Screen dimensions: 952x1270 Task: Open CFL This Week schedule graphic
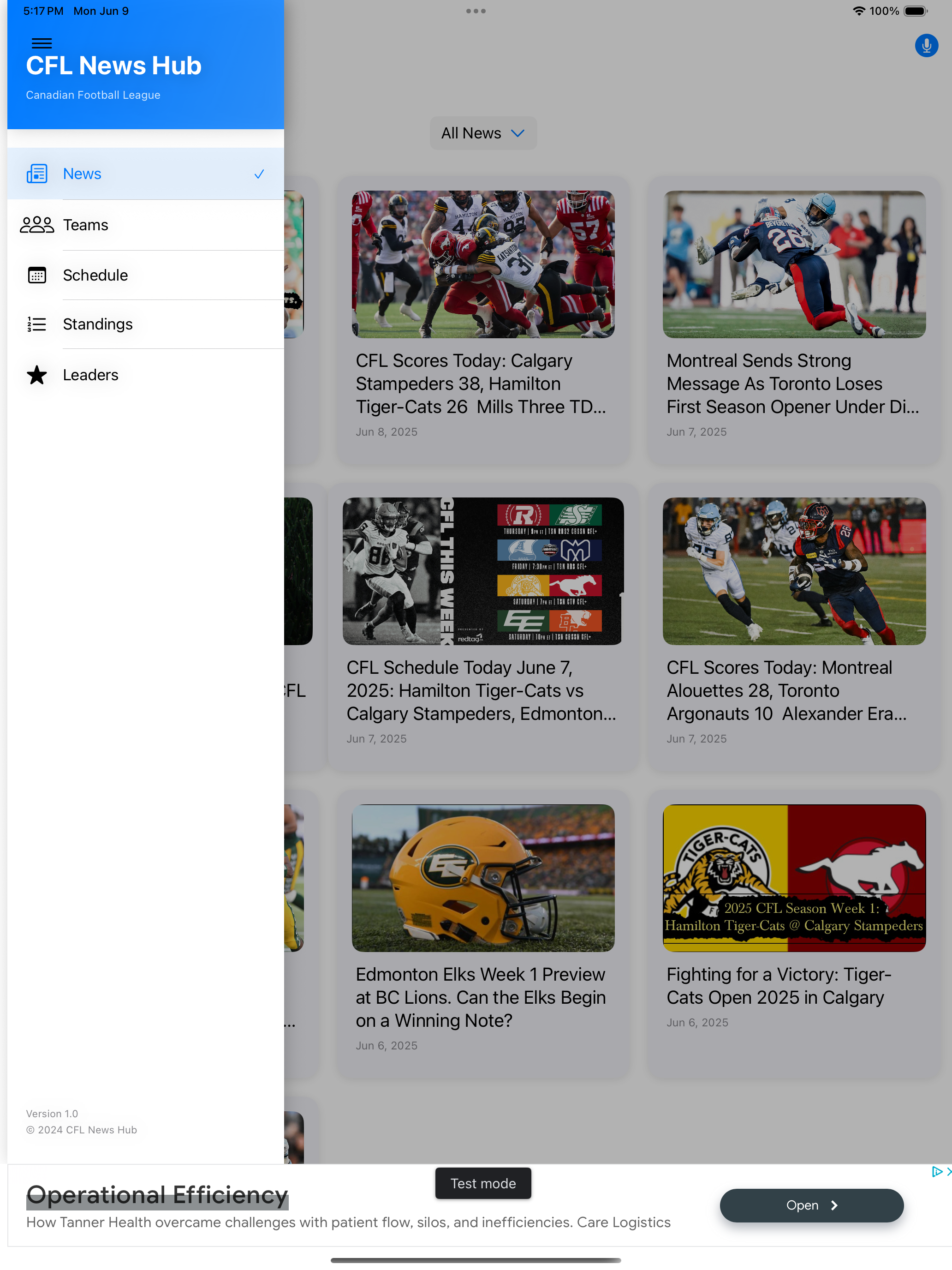(483, 571)
